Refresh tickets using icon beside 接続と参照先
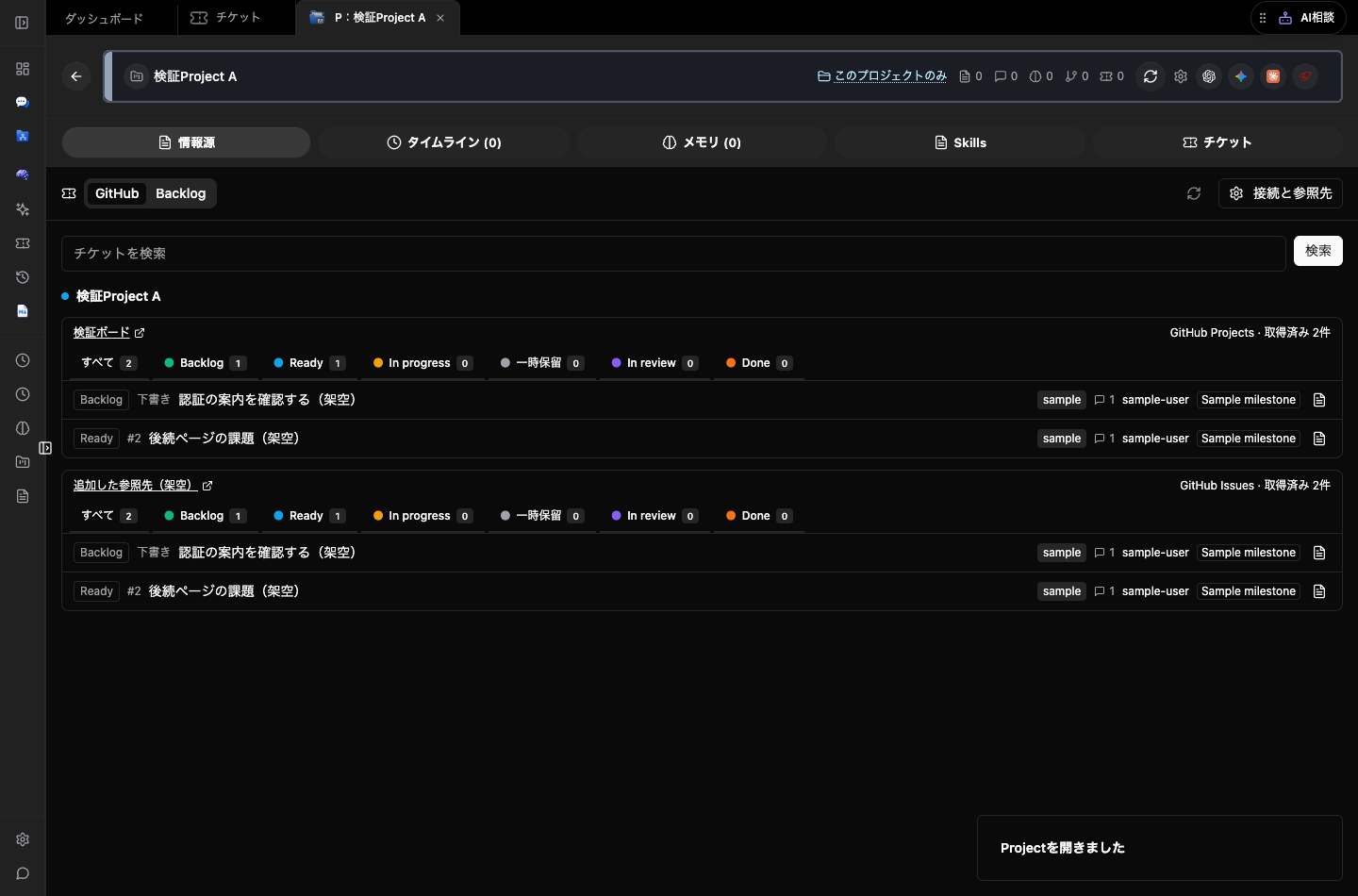The height and width of the screenshot is (896, 1358). 1194,193
